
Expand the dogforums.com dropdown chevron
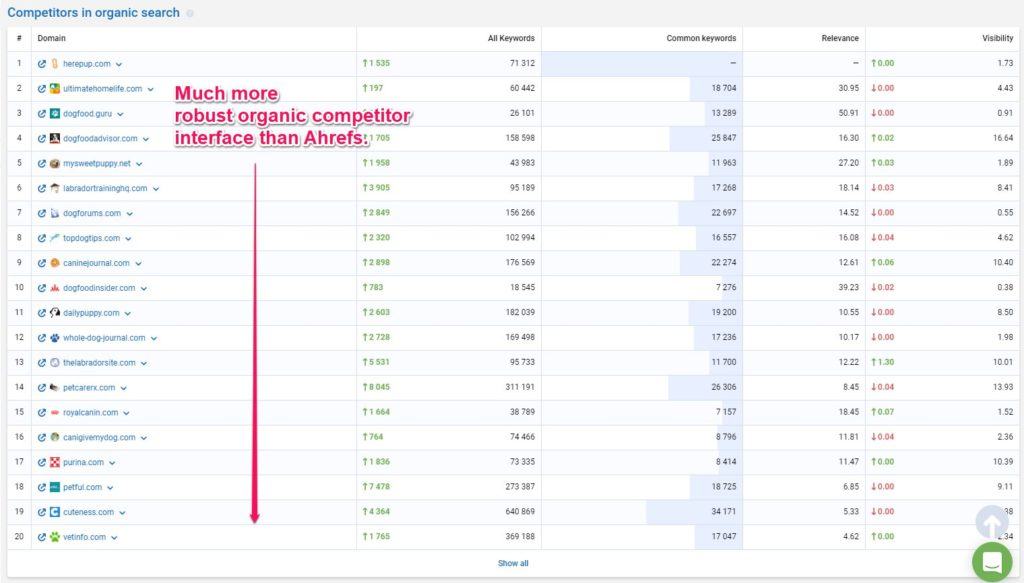pyautogui.click(x=129, y=214)
